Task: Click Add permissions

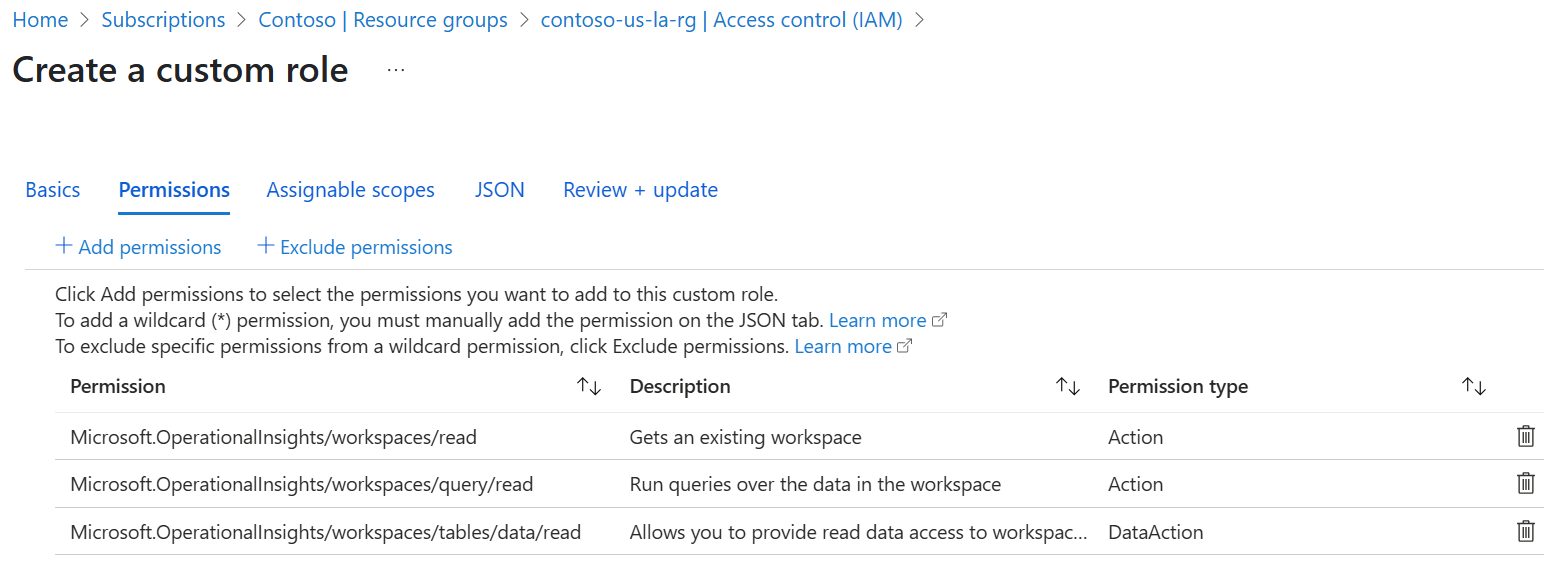Action: pos(139,247)
